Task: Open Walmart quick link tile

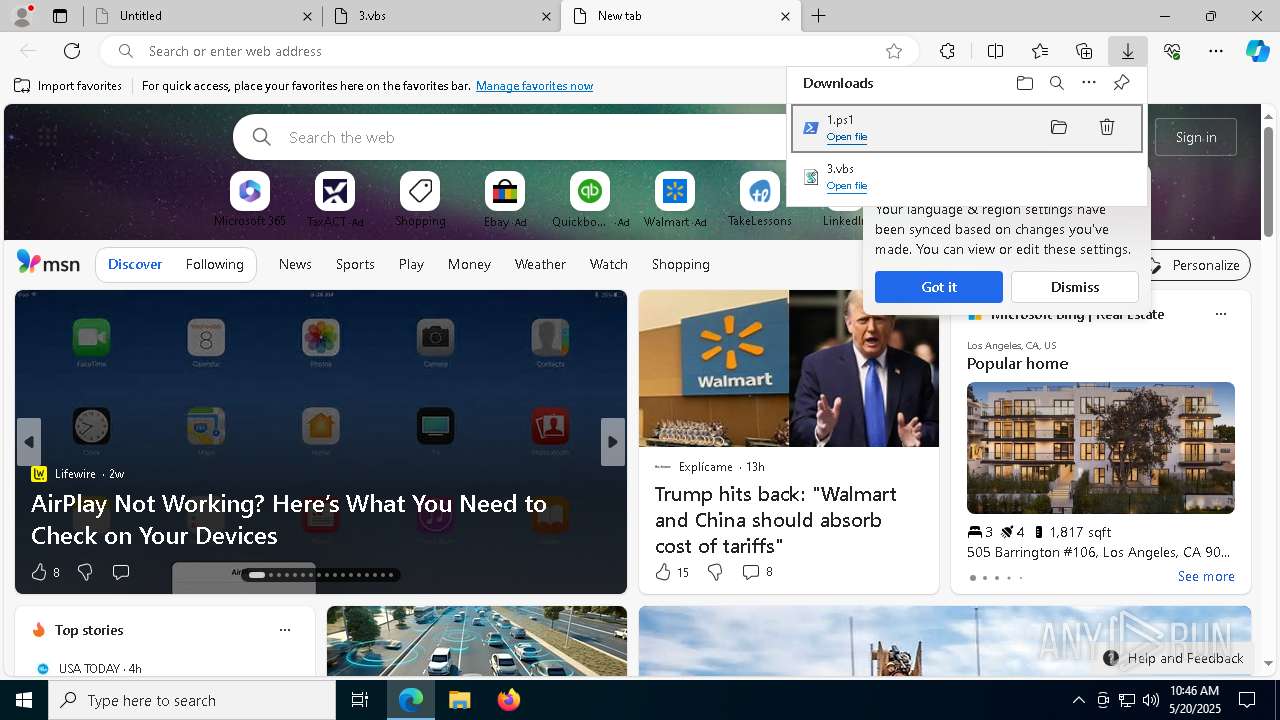Action: pos(675,199)
